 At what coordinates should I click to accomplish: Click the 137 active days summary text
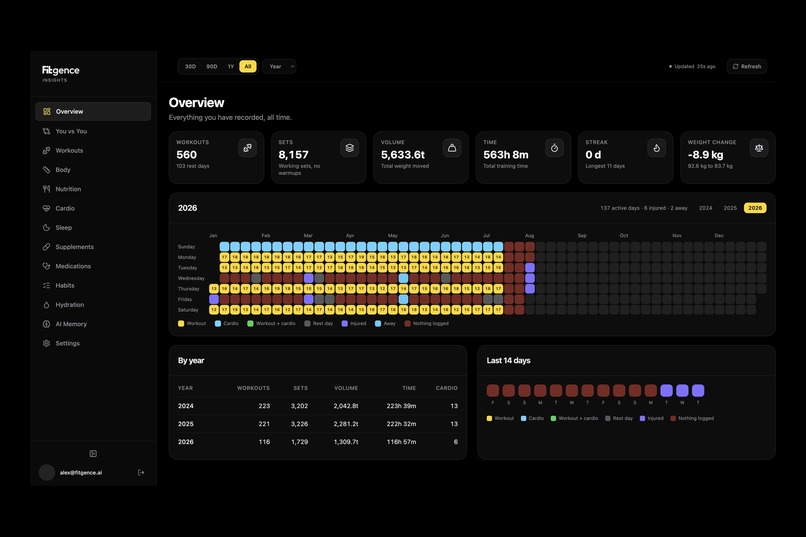click(644, 208)
